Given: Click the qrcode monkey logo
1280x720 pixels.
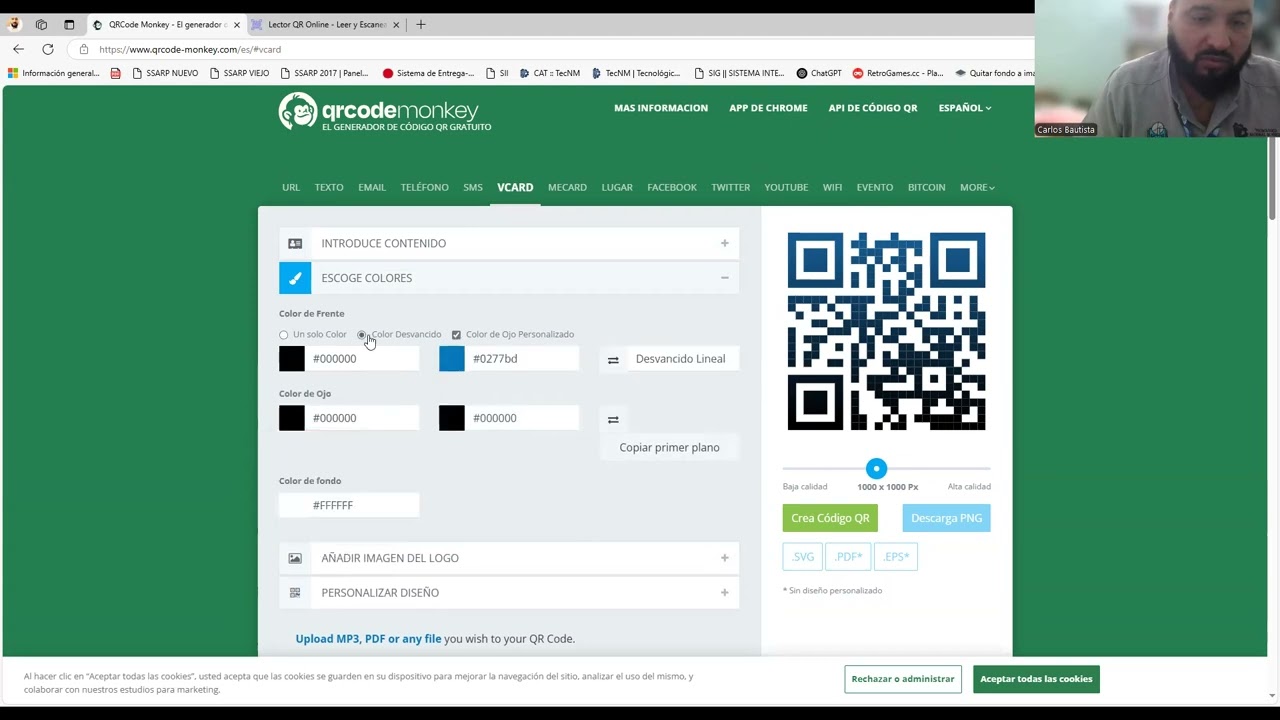Looking at the screenshot, I should pos(385,112).
